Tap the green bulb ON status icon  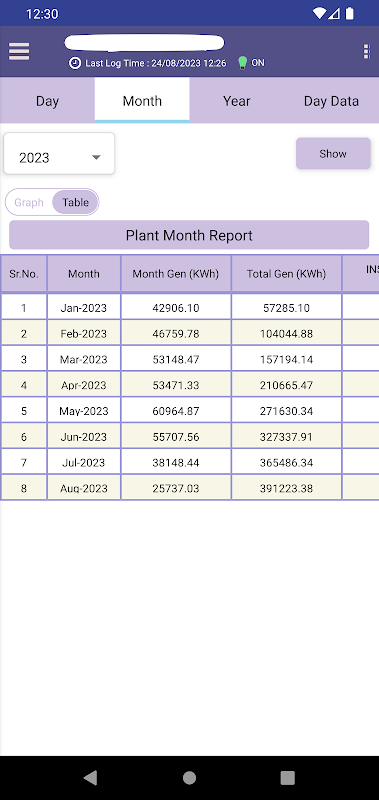[243, 63]
